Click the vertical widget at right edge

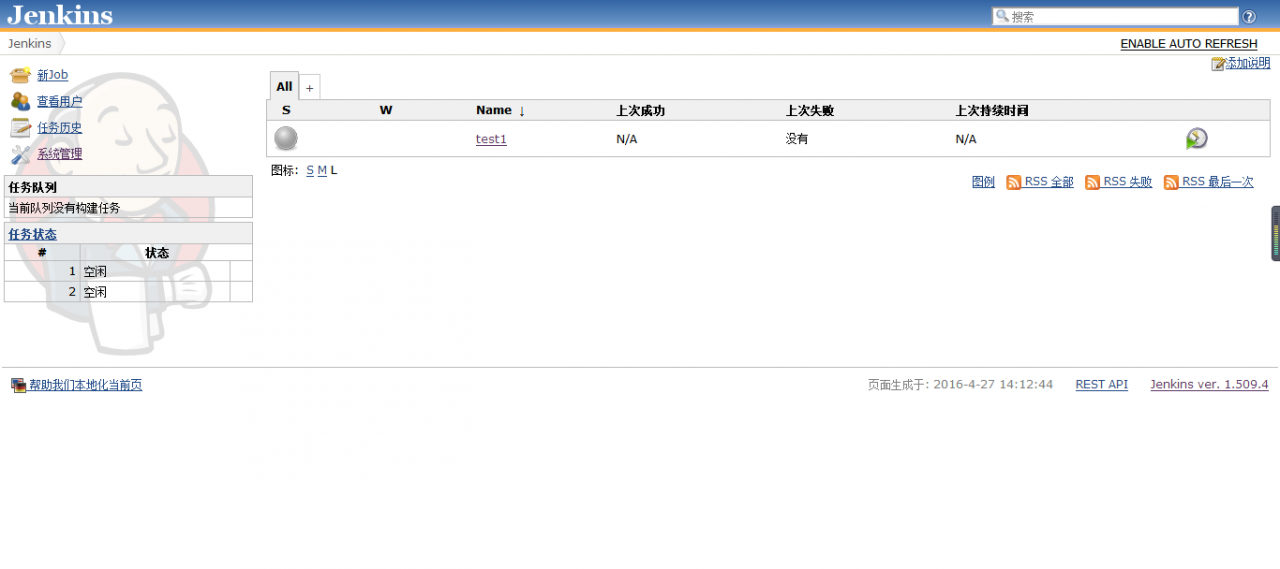[1275, 233]
